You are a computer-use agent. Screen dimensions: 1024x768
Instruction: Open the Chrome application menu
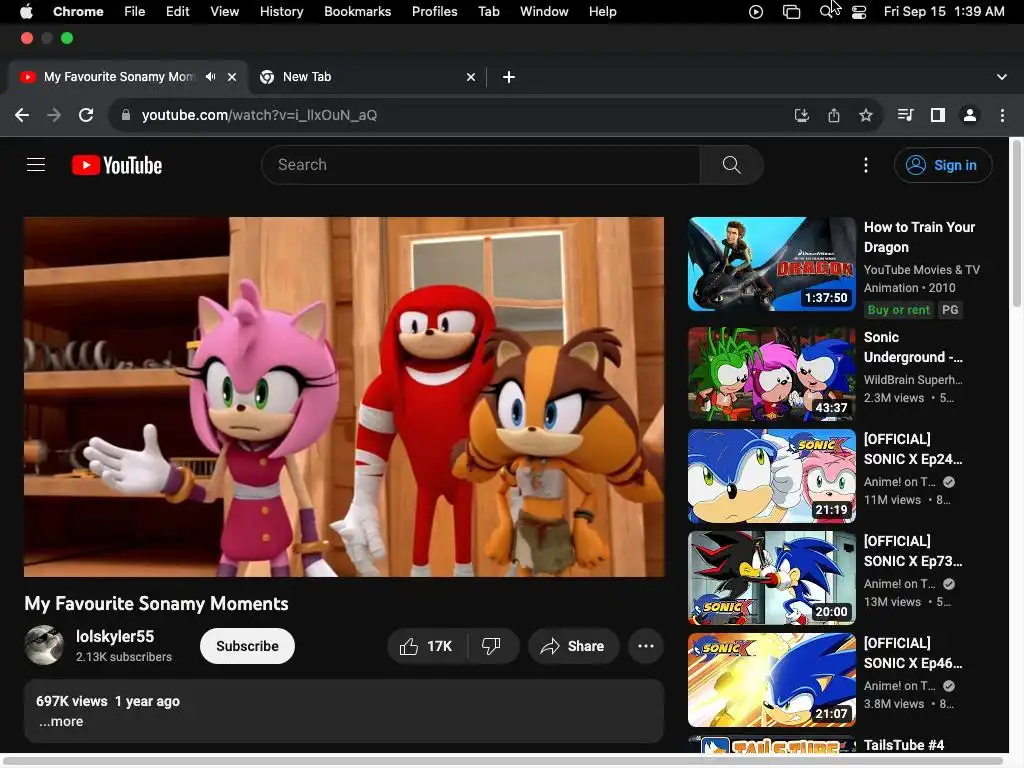(78, 12)
